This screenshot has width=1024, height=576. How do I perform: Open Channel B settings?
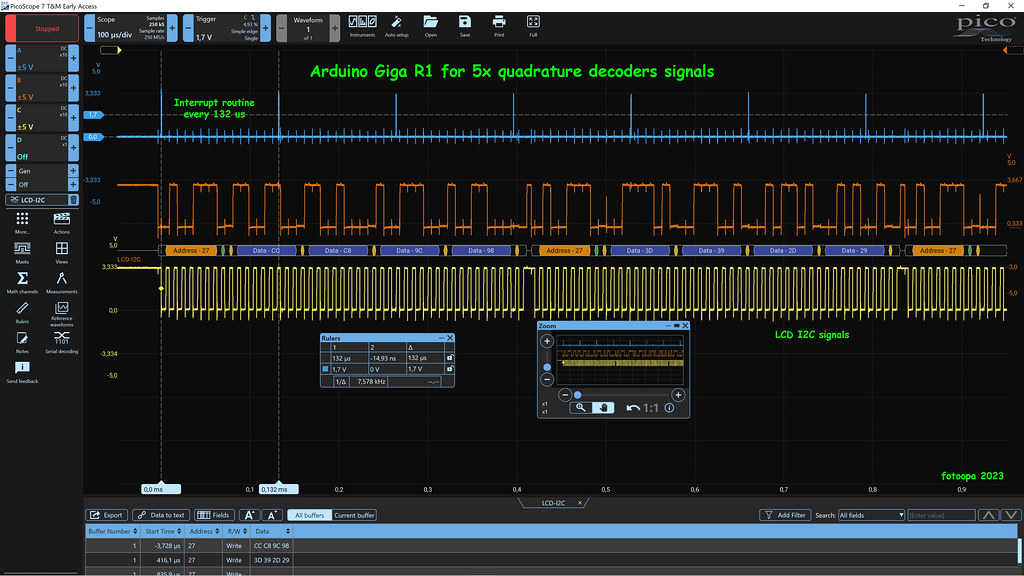click(42, 88)
